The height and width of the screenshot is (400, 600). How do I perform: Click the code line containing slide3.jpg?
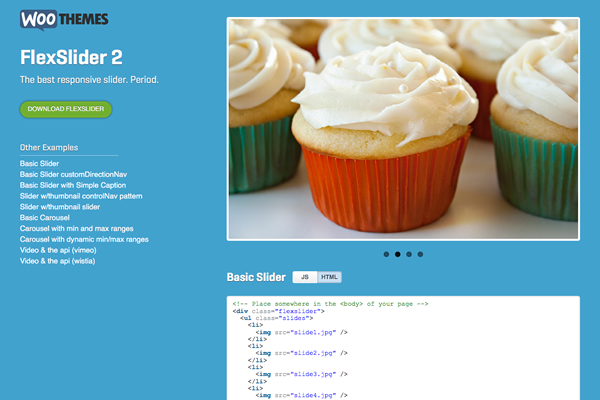click(302, 374)
